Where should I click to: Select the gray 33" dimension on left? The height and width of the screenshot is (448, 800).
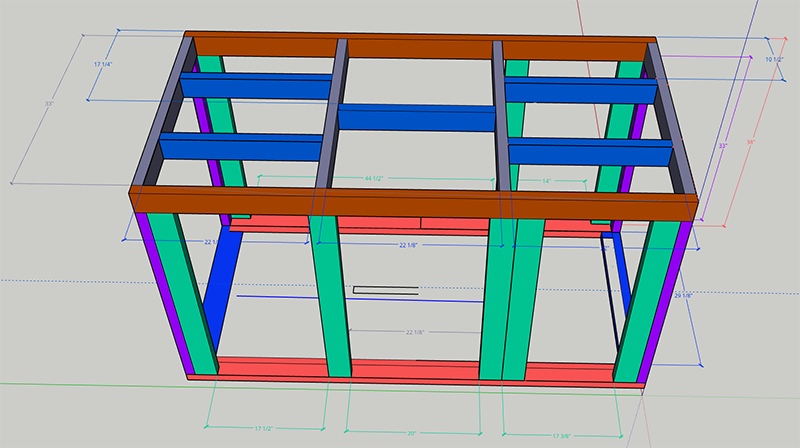(x=49, y=104)
